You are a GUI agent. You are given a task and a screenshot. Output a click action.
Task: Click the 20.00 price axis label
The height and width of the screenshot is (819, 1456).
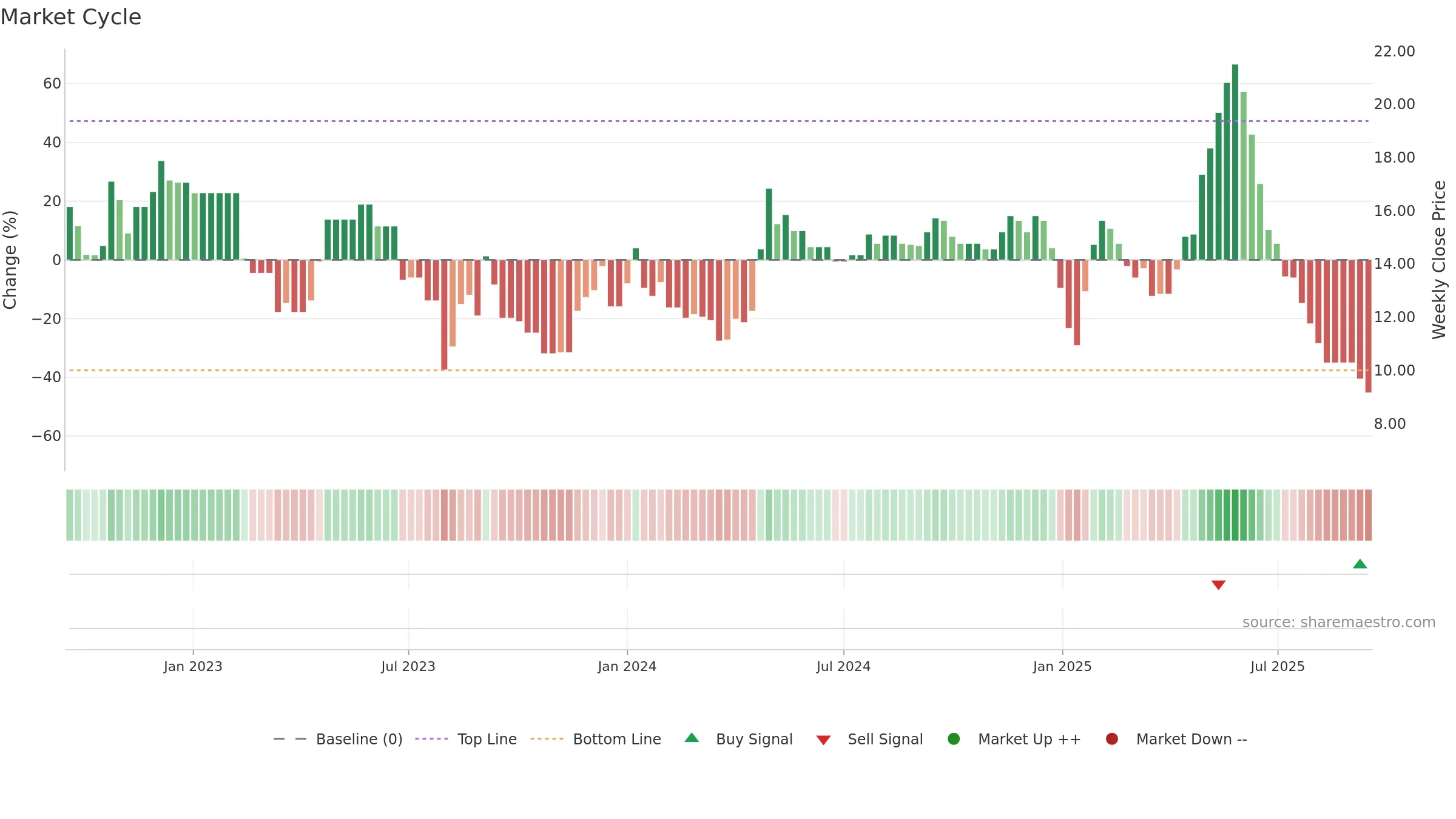(1394, 104)
